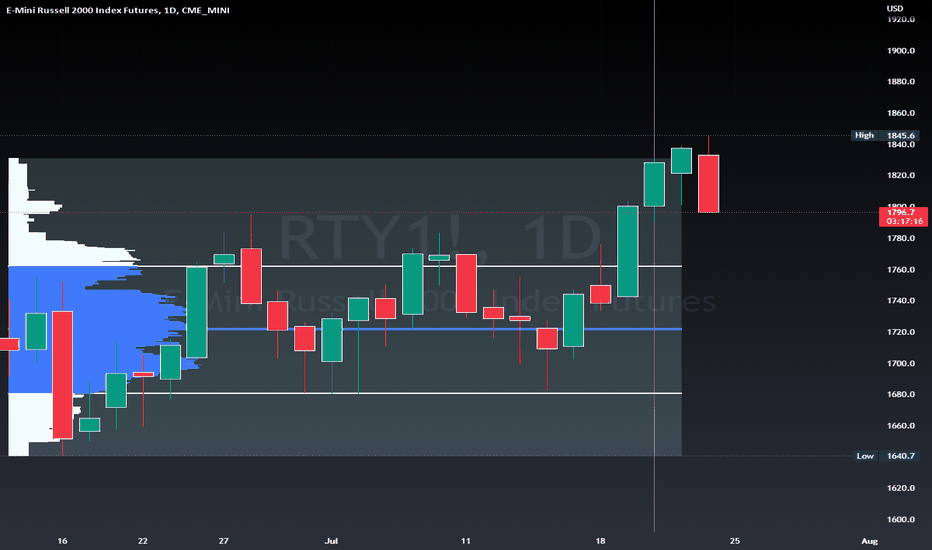
Task: Click the 1700.0 price axis label
Action: tap(900, 363)
